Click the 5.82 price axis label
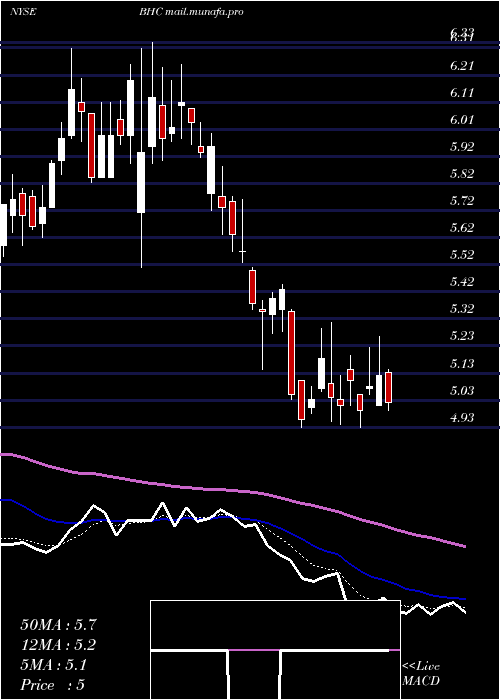Viewport: 500px width, 700px height. click(462, 174)
